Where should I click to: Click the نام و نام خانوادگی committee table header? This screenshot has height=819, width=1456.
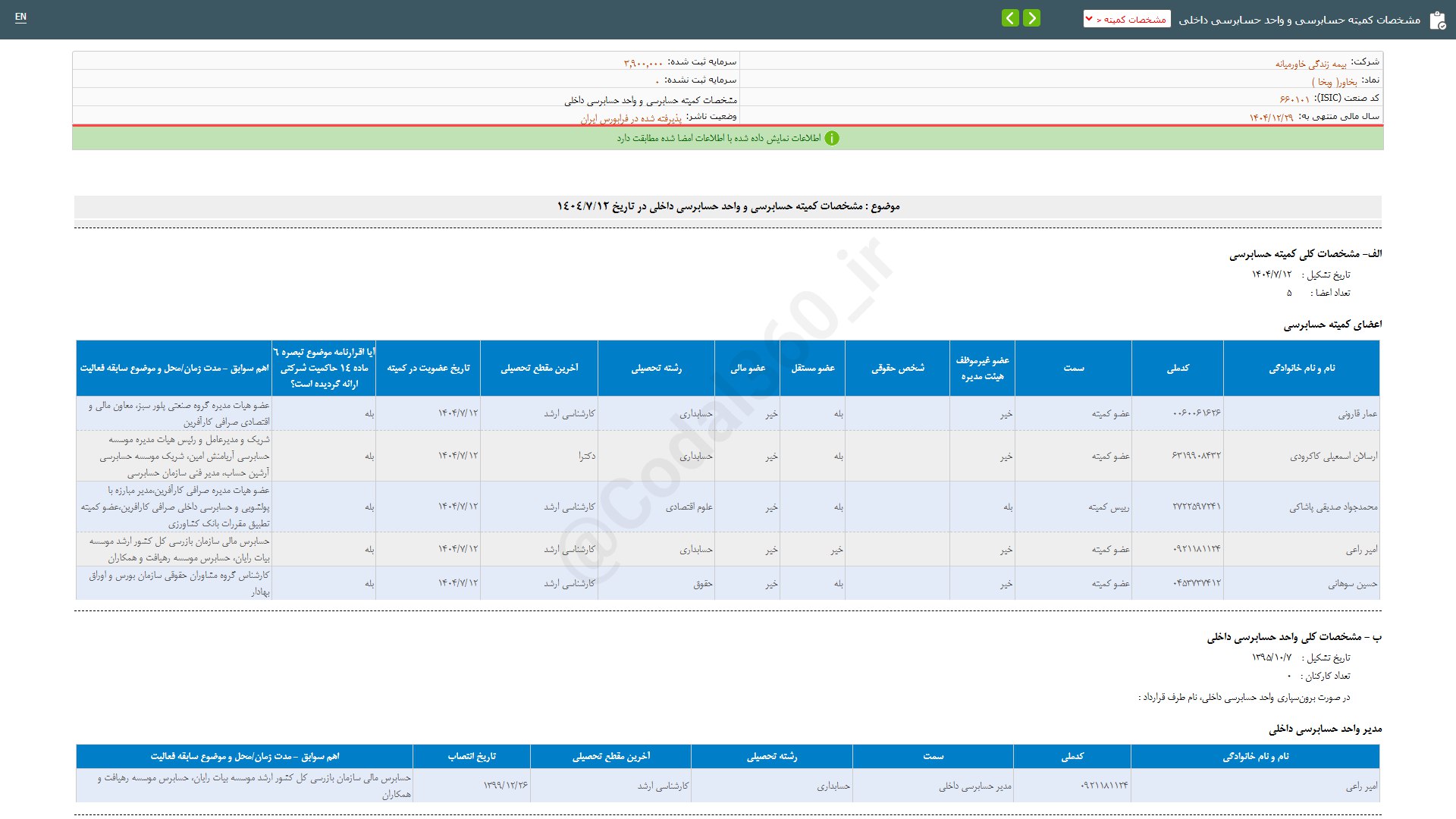point(1301,368)
